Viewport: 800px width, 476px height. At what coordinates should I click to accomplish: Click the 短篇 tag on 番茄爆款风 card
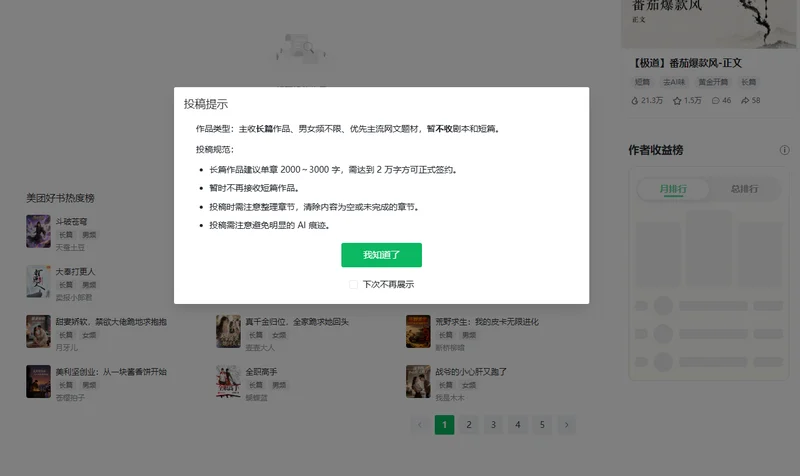(642, 82)
